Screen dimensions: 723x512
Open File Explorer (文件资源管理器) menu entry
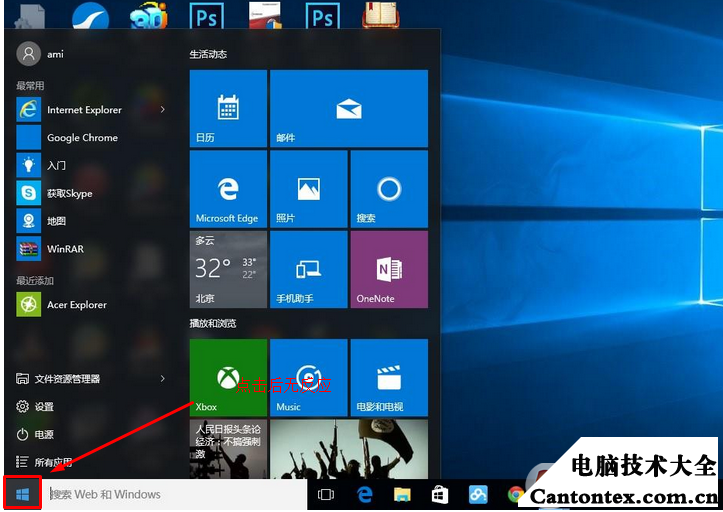(58, 379)
